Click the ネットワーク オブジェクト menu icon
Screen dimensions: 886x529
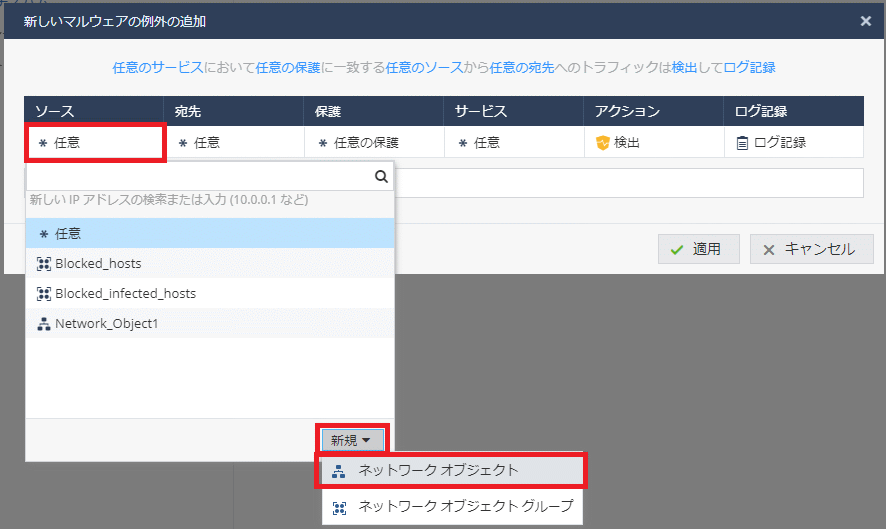click(x=338, y=471)
